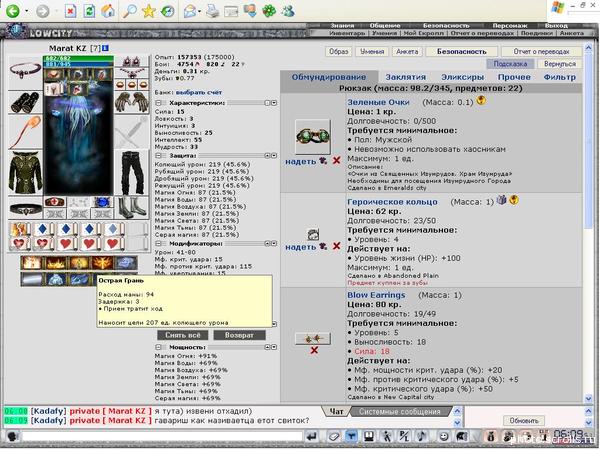Click надеть link for Зеленые Очки
Viewport: 600px width, 450px height.
point(300,161)
